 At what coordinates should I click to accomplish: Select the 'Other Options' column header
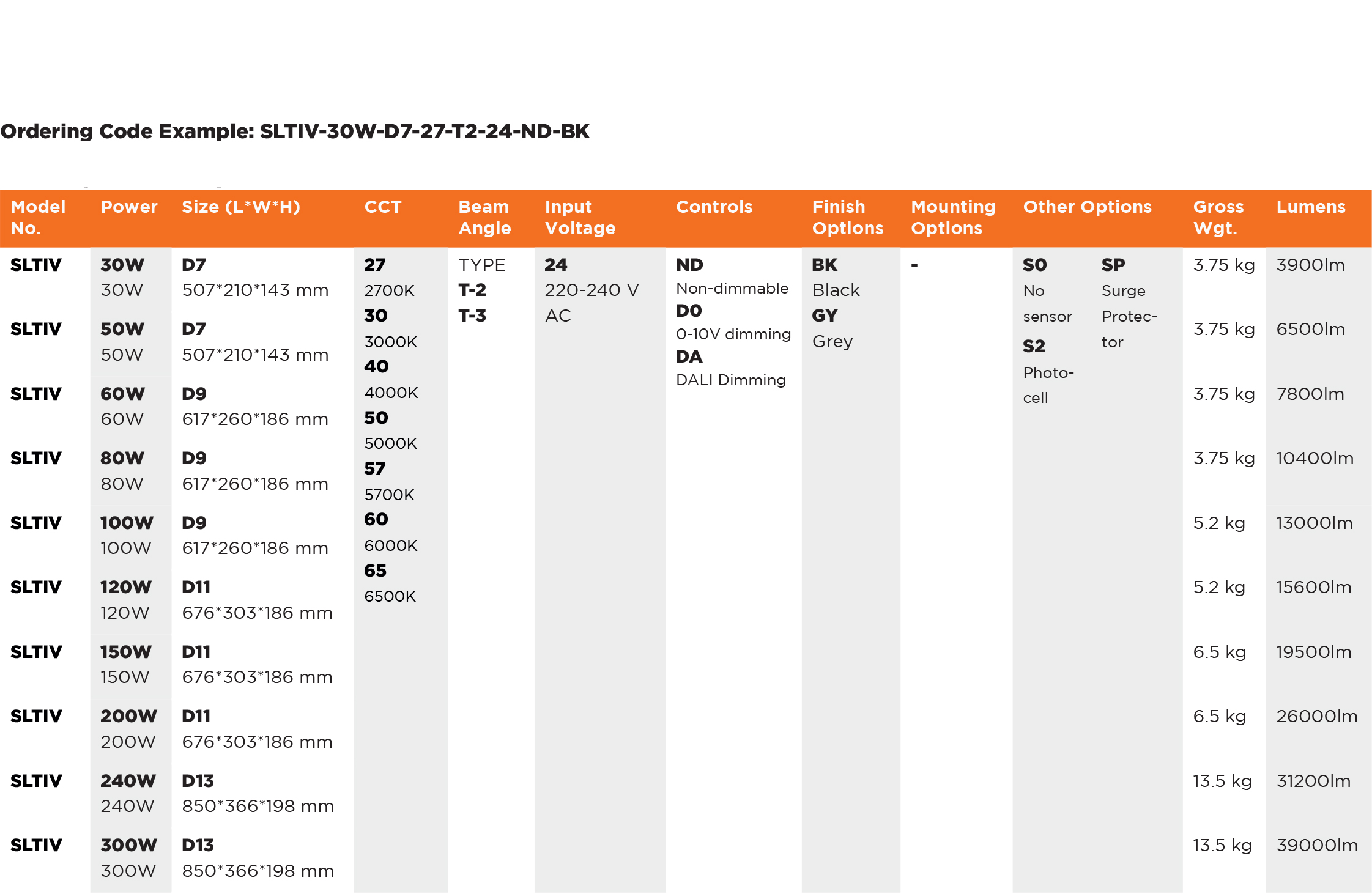pos(1088,207)
